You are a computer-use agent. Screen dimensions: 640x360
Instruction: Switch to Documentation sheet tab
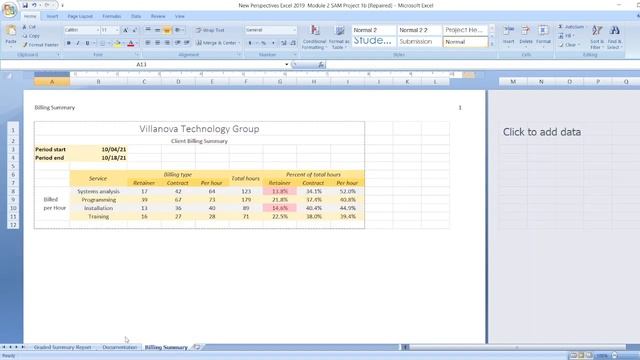coord(120,347)
